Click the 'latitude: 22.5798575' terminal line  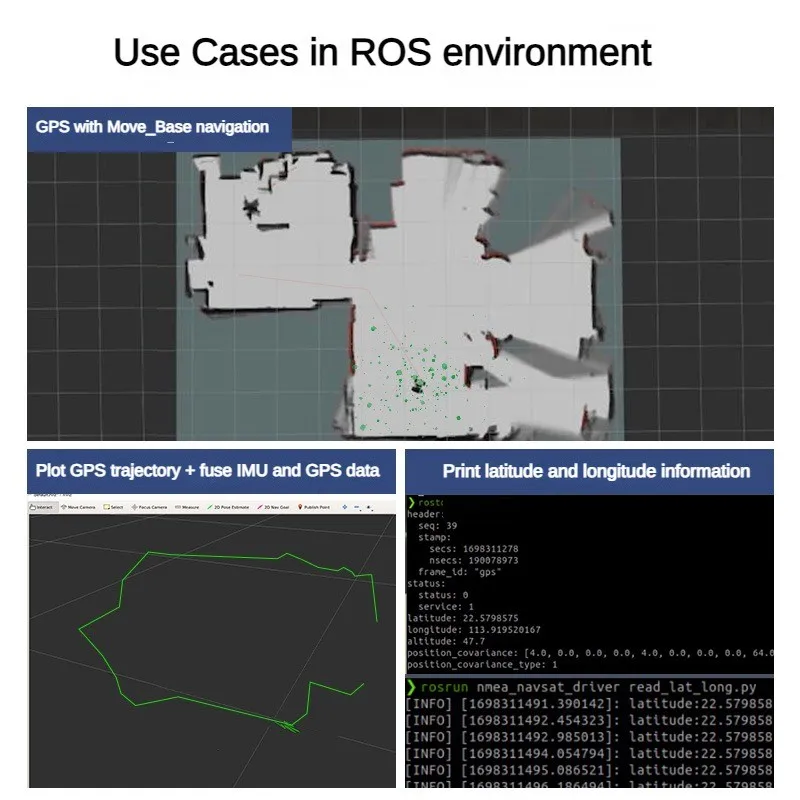click(463, 618)
